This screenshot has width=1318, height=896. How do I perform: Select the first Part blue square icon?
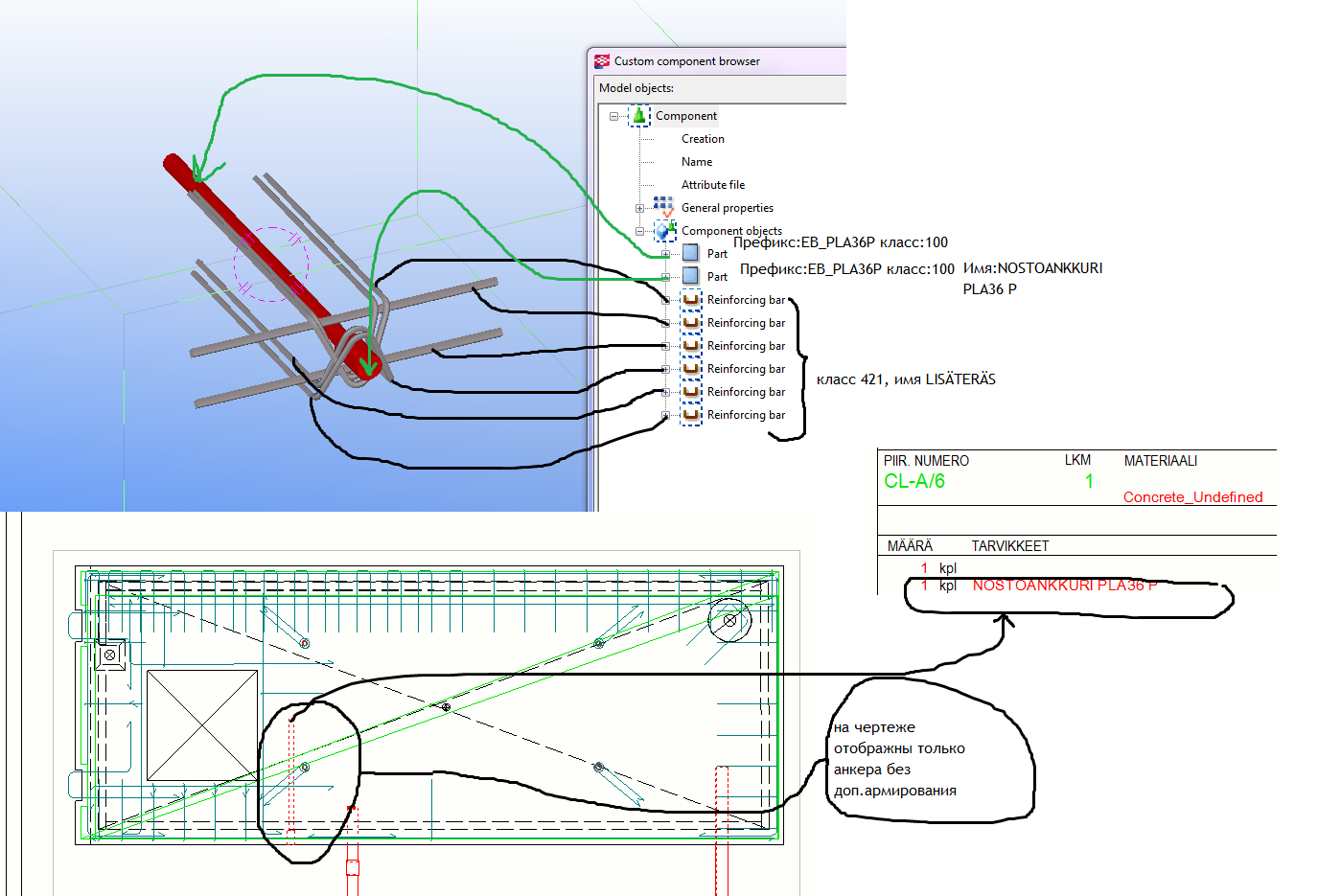click(x=690, y=253)
